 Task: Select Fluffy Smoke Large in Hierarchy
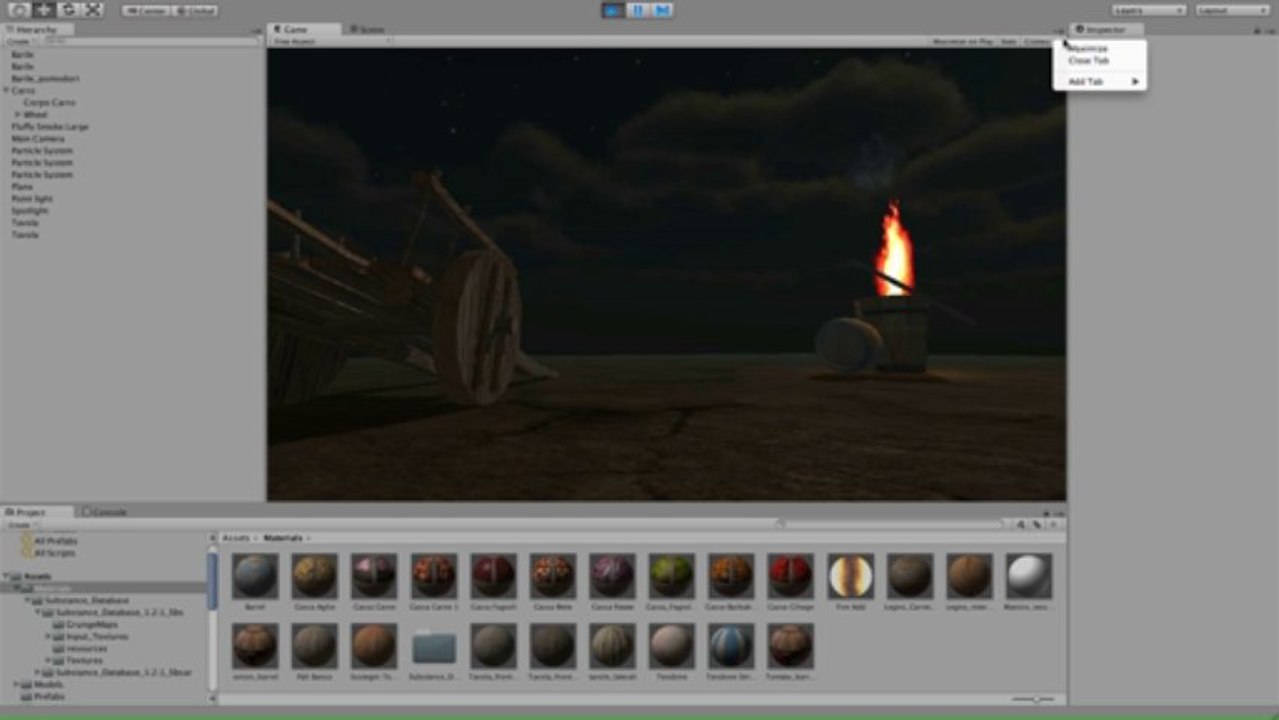click(49, 127)
